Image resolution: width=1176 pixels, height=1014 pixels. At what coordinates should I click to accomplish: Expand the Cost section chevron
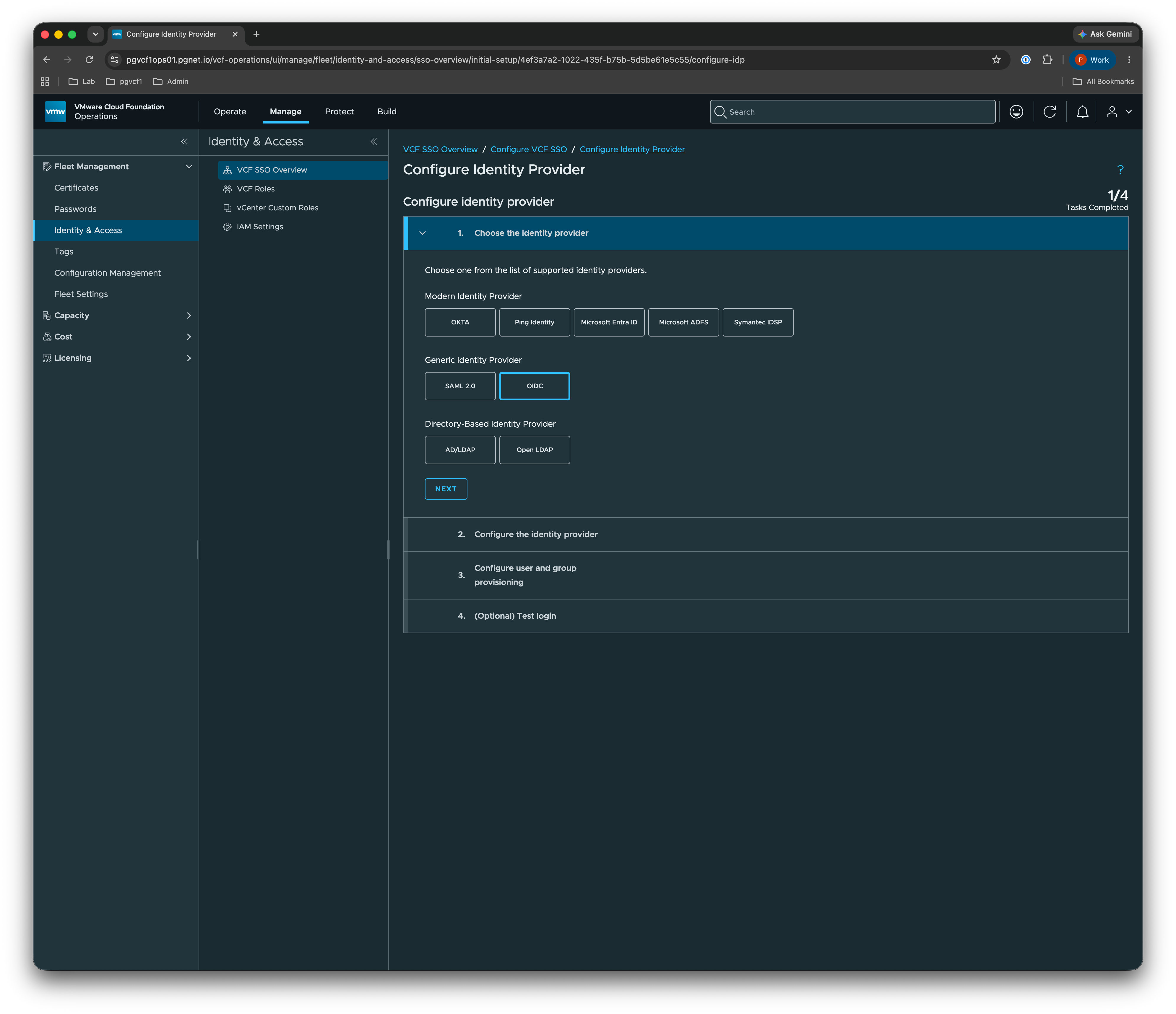coord(189,337)
